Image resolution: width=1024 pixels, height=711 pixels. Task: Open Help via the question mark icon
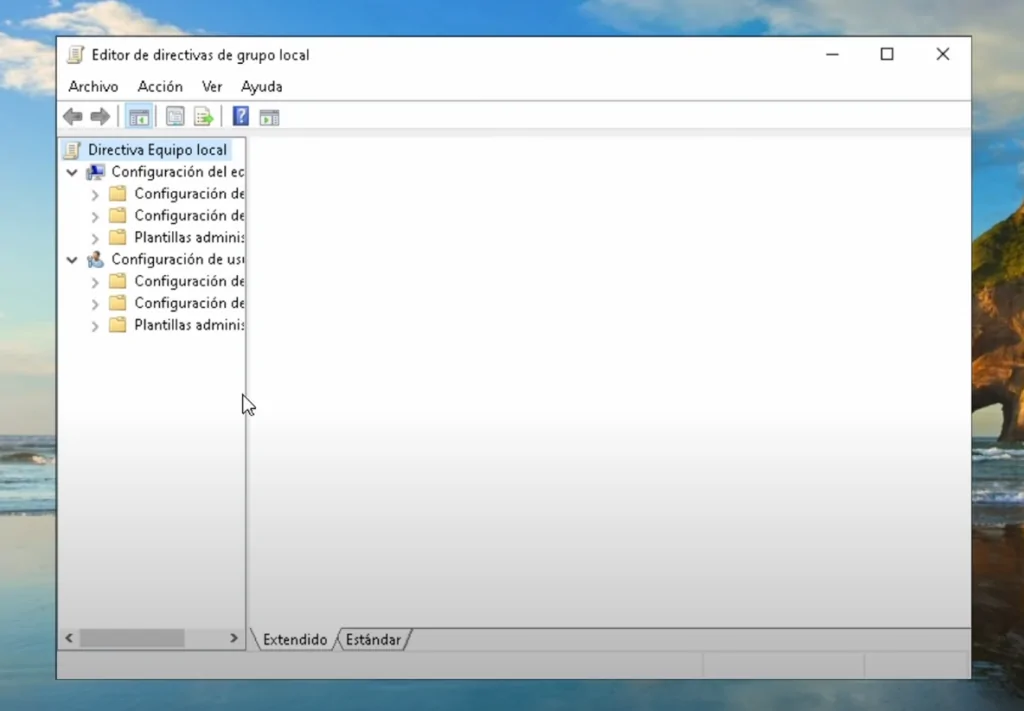[240, 116]
